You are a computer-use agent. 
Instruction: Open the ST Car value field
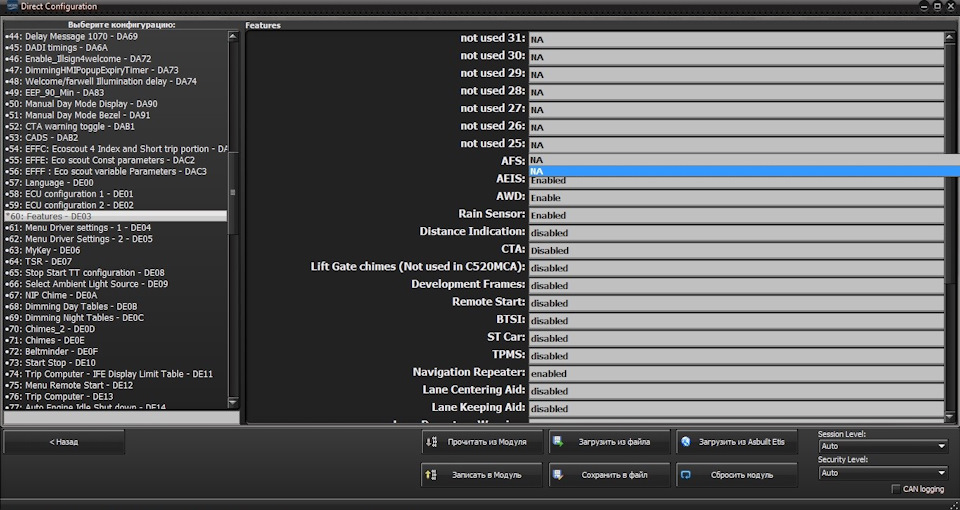tap(737, 339)
